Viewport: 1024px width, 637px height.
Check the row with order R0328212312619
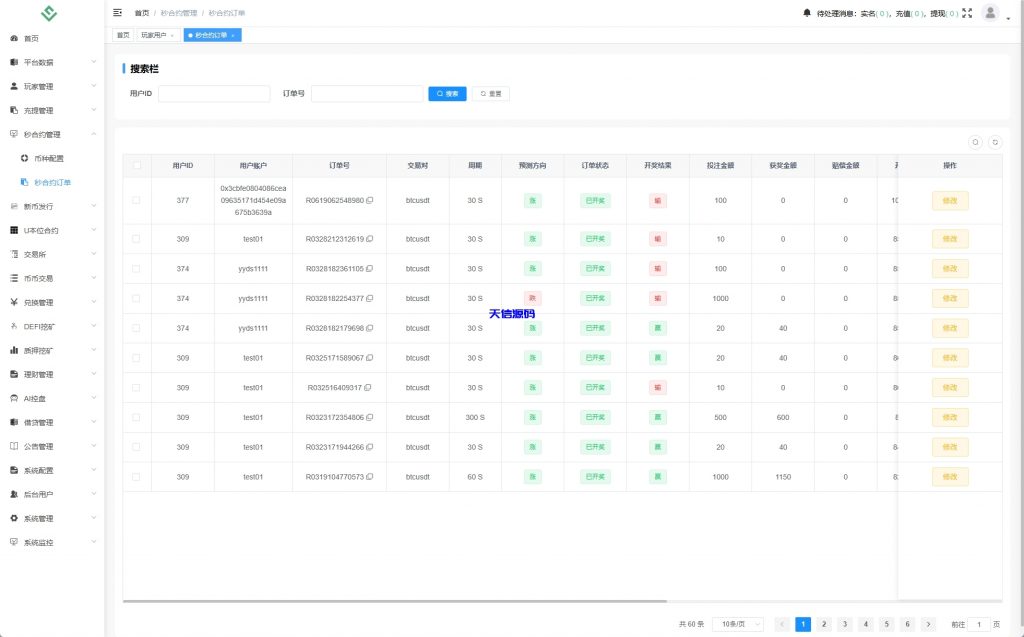click(x=136, y=239)
